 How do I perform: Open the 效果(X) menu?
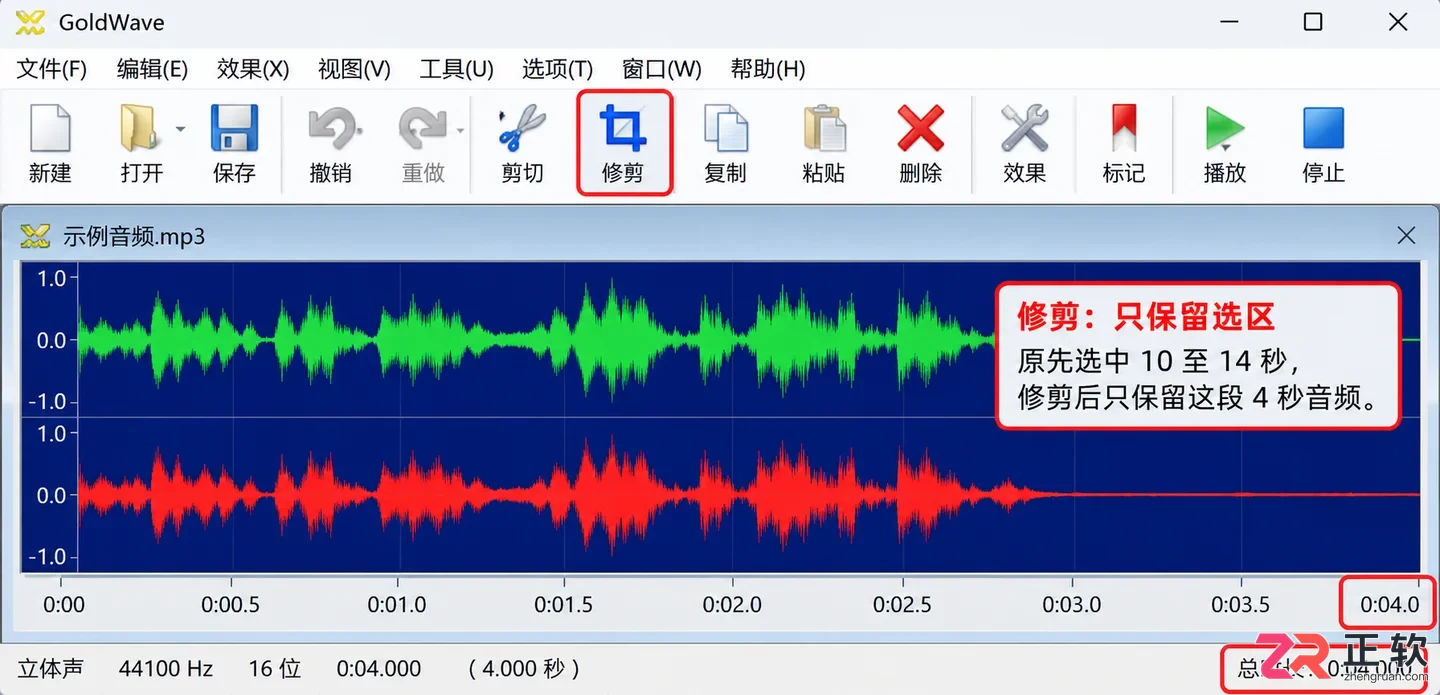(x=253, y=69)
